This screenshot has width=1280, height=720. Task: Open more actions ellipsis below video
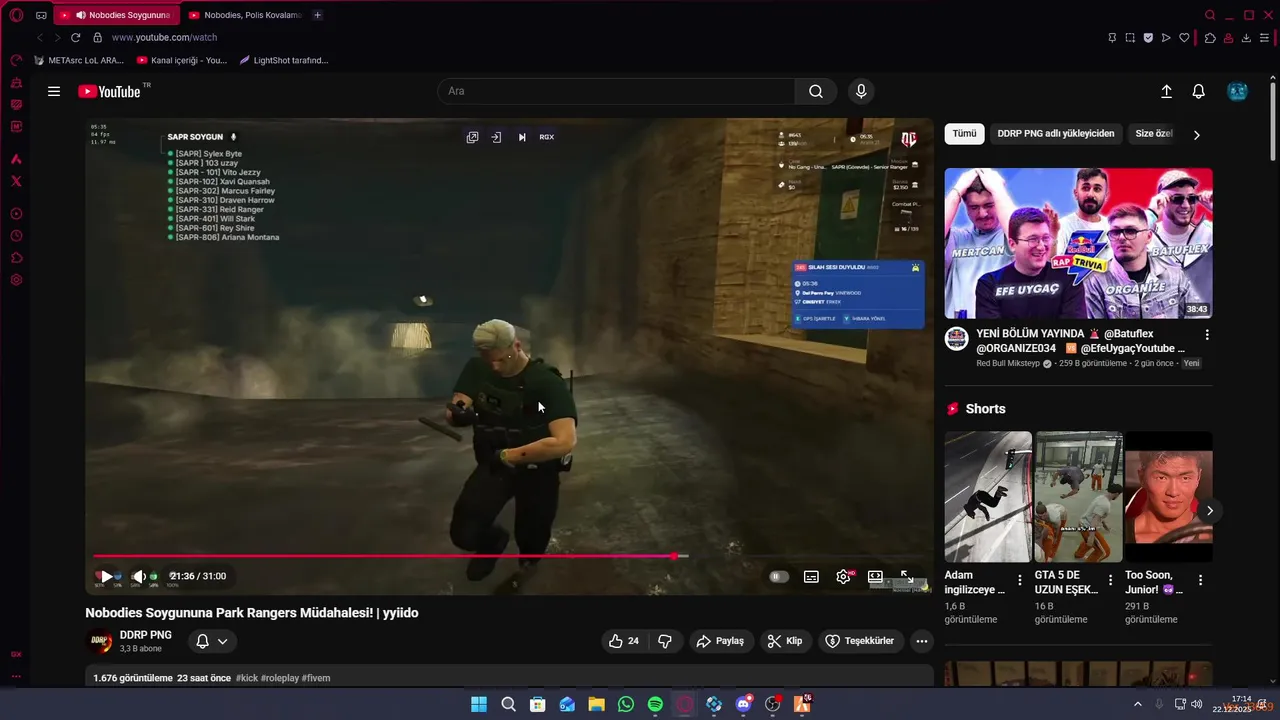click(x=922, y=641)
